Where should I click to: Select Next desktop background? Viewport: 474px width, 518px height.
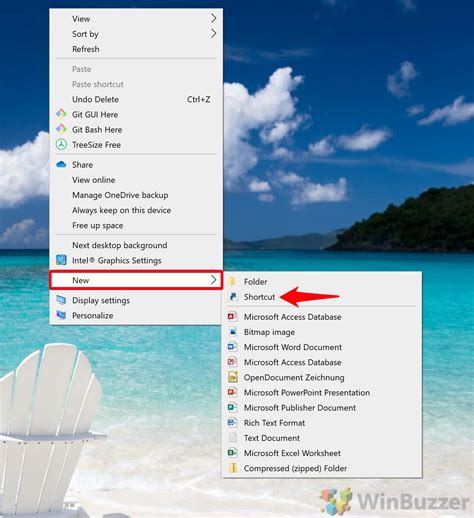pos(136,245)
